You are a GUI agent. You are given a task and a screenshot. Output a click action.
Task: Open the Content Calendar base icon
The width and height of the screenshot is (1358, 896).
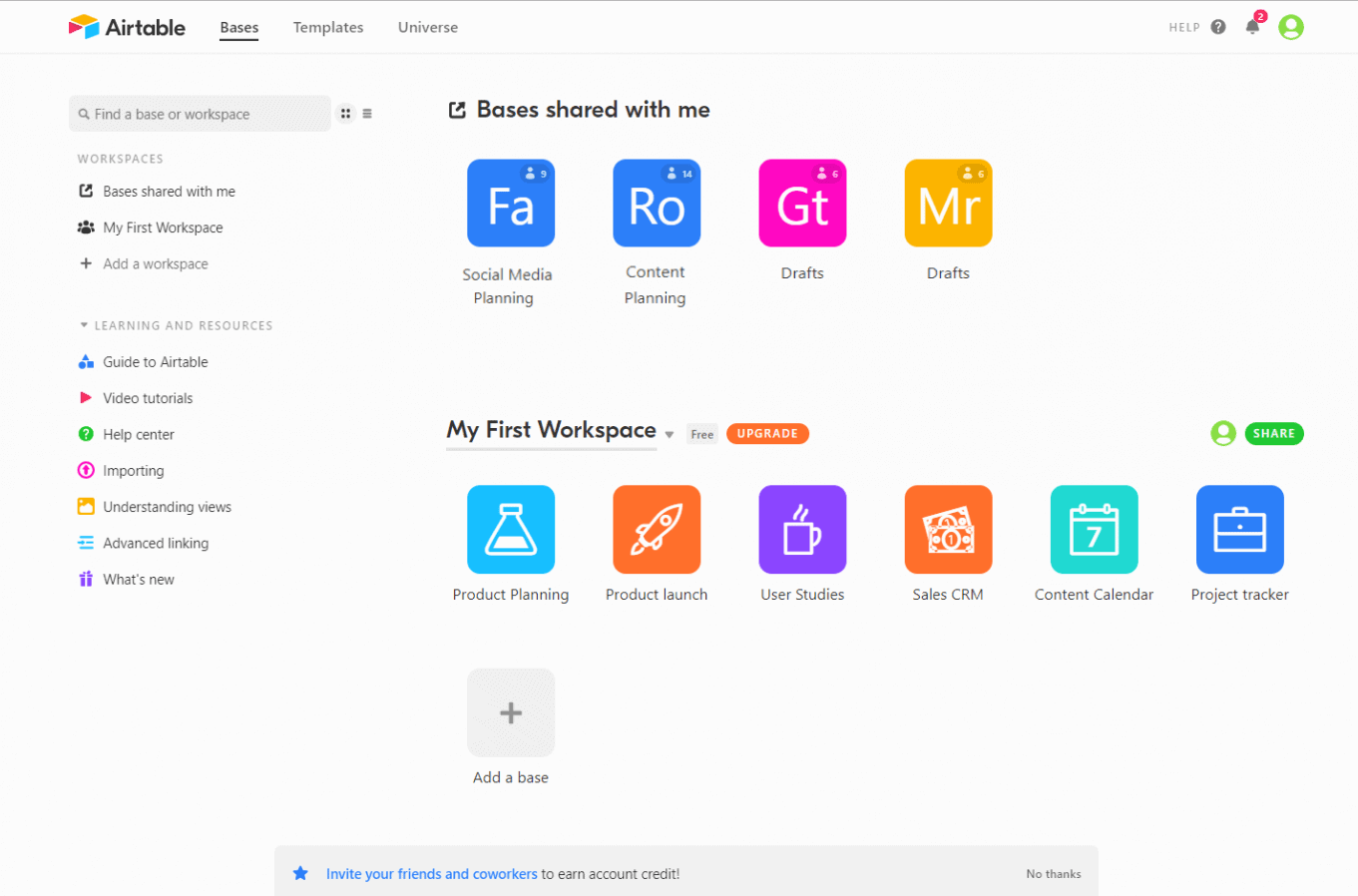point(1094,529)
